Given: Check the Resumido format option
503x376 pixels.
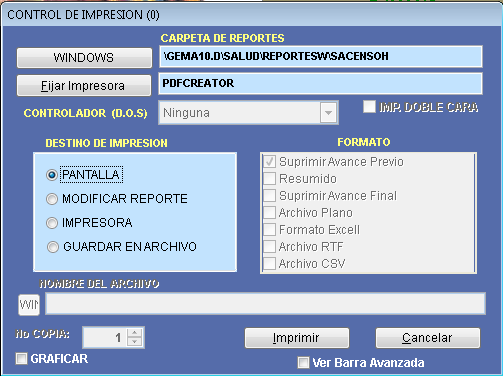Looking at the screenshot, I should click(x=269, y=179).
